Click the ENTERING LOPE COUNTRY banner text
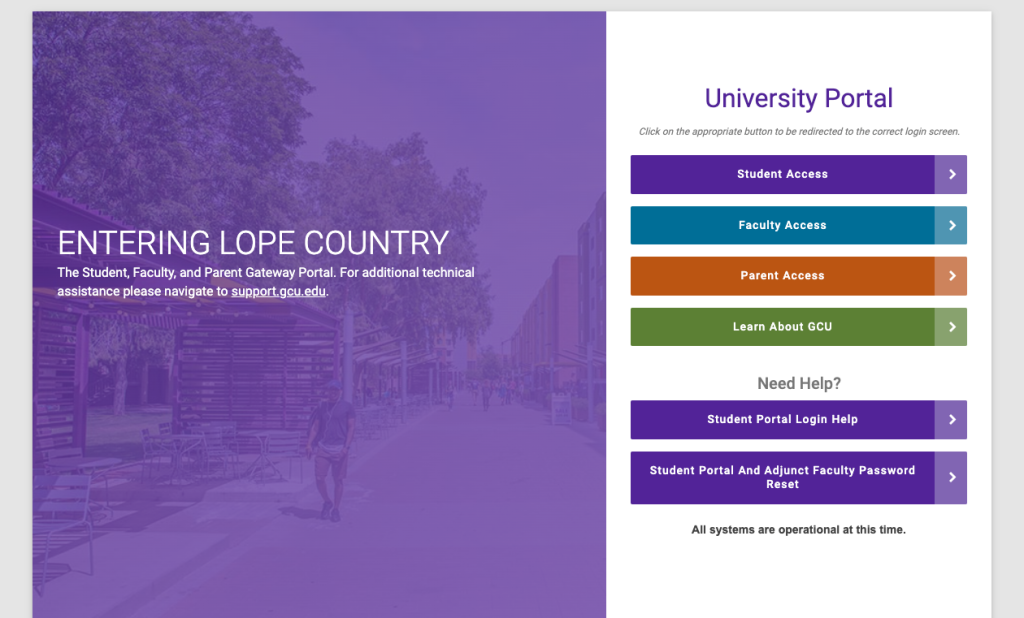This screenshot has width=1024, height=618. (253, 242)
